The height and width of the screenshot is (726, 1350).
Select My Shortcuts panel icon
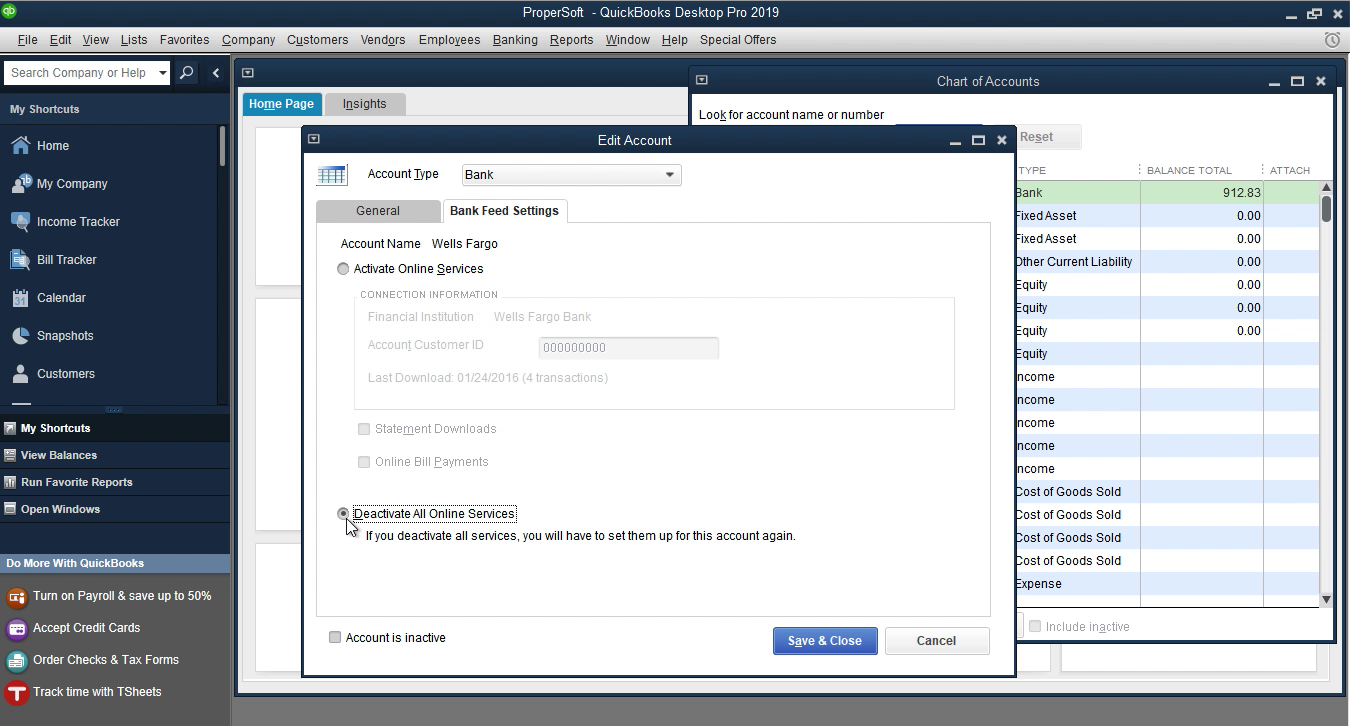coord(10,428)
